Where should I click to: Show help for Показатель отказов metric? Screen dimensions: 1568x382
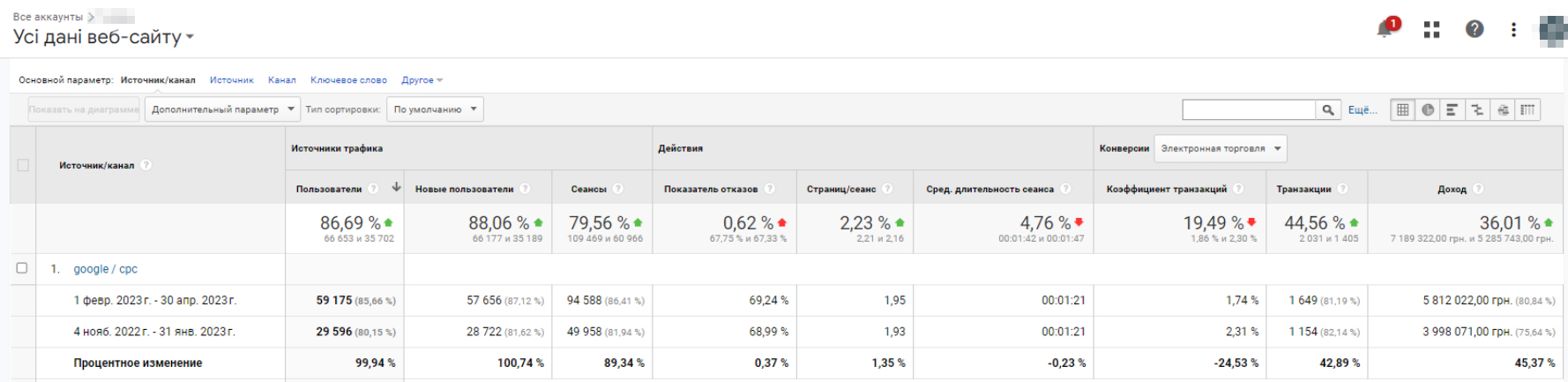(769, 189)
